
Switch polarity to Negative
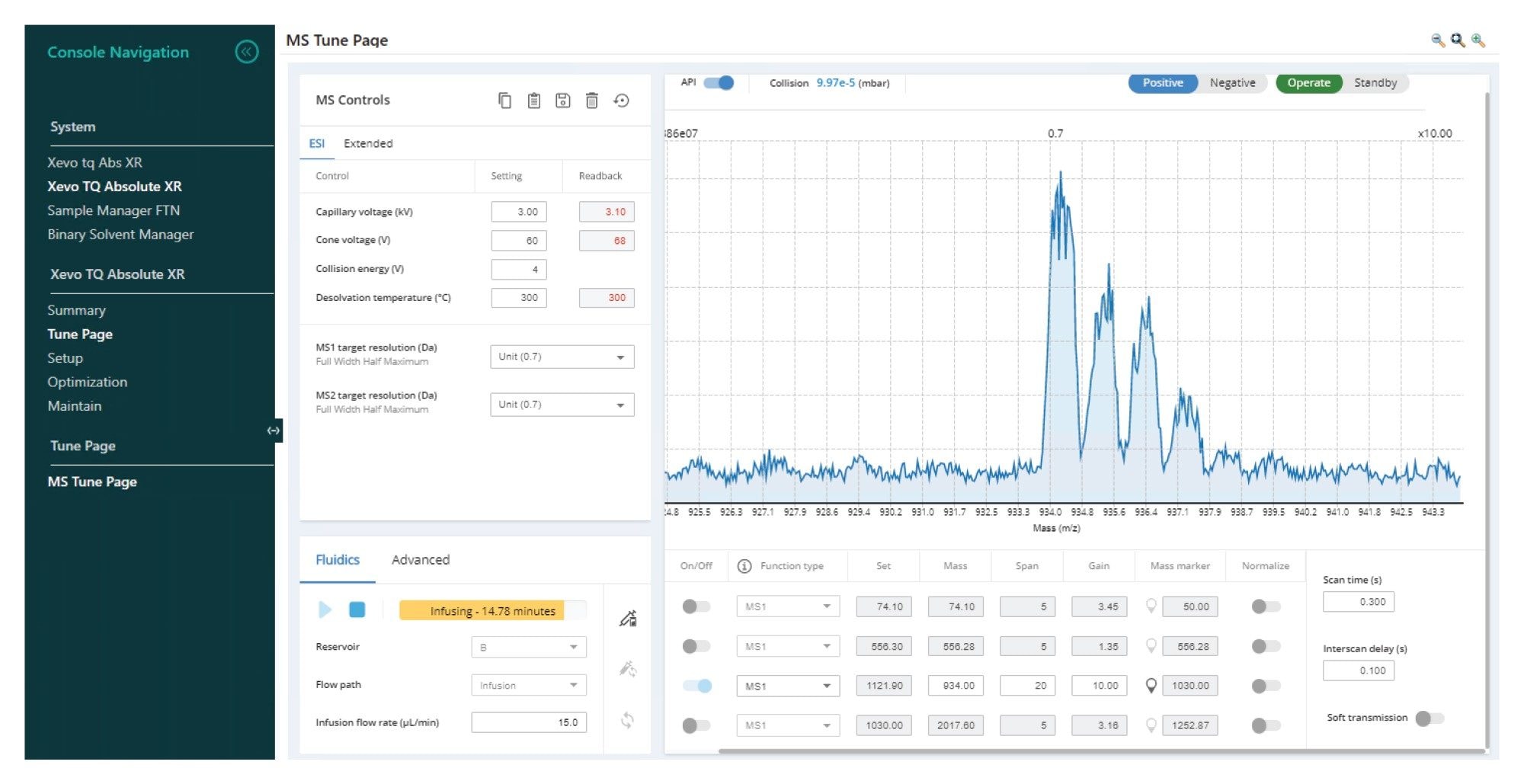tap(1232, 83)
